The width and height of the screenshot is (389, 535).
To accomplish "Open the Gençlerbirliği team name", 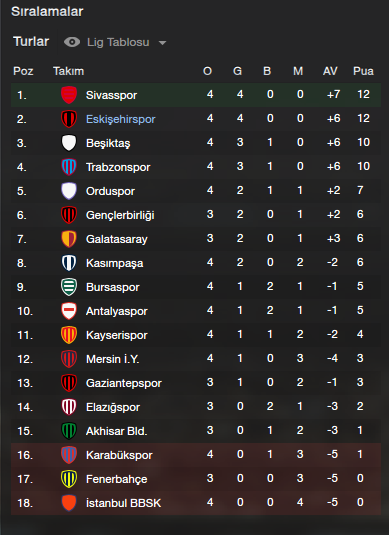I will coord(120,215).
